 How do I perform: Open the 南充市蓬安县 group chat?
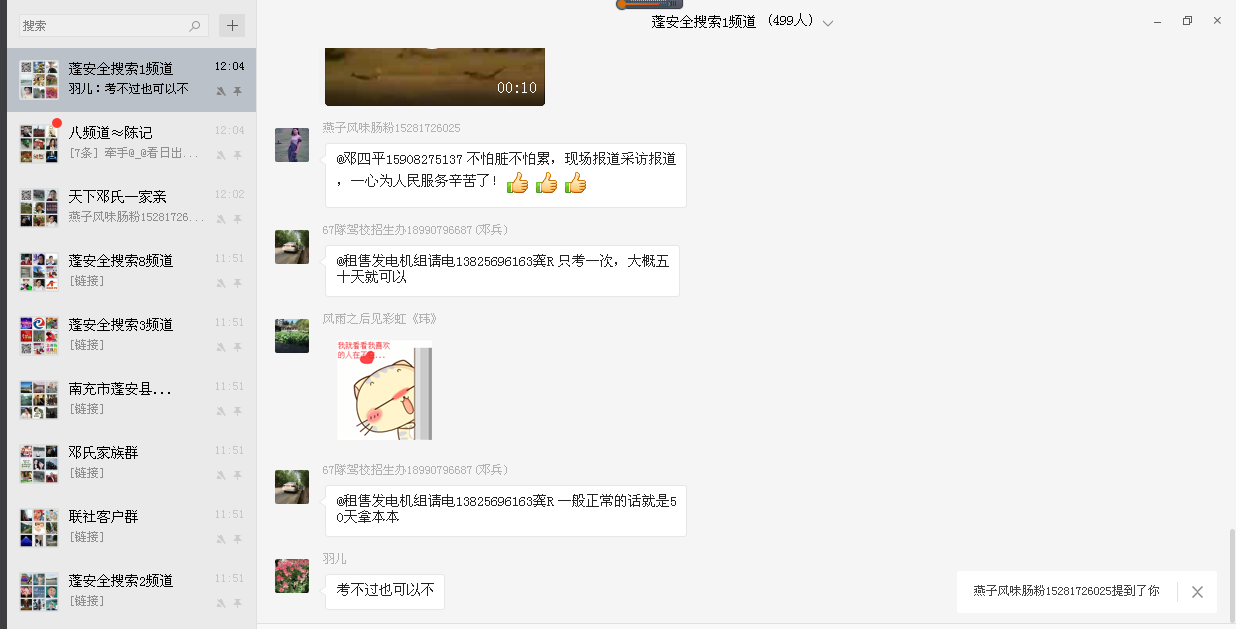(x=132, y=400)
